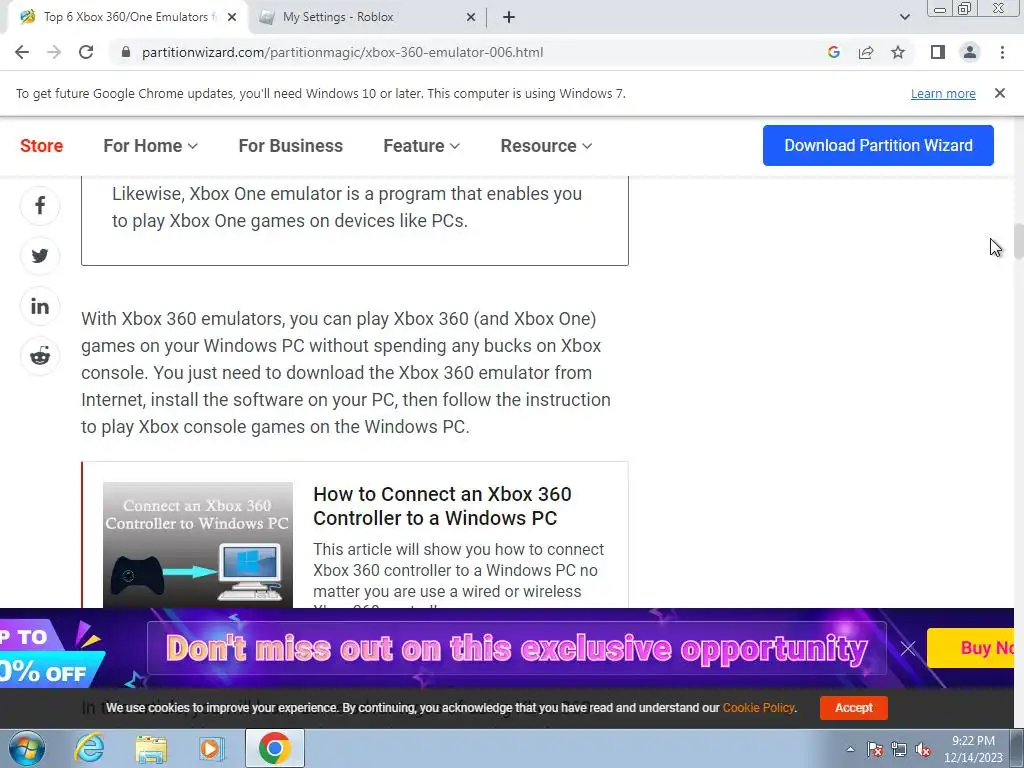Viewport: 1024px width, 768px height.
Task: Click the taskbar clock showing 9:22 PM
Action: point(973,749)
